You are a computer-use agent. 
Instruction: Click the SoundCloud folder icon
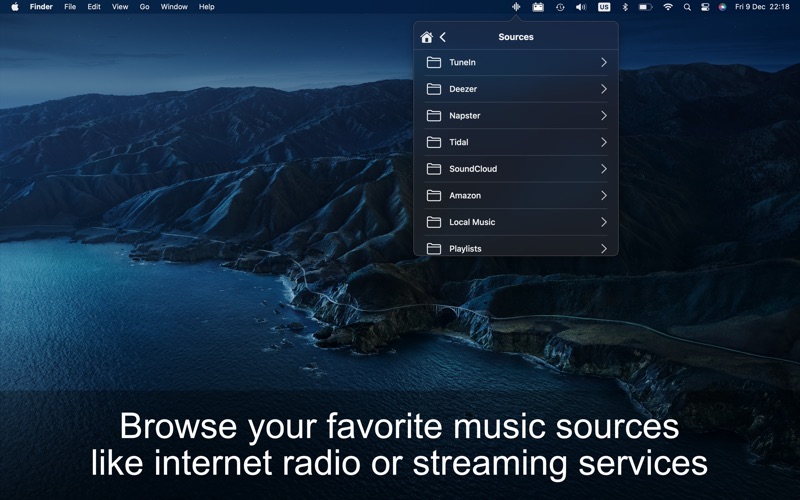point(434,168)
